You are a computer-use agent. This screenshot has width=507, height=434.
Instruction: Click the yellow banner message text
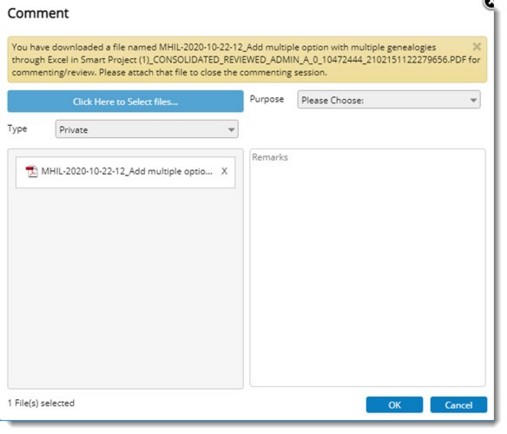point(246,60)
